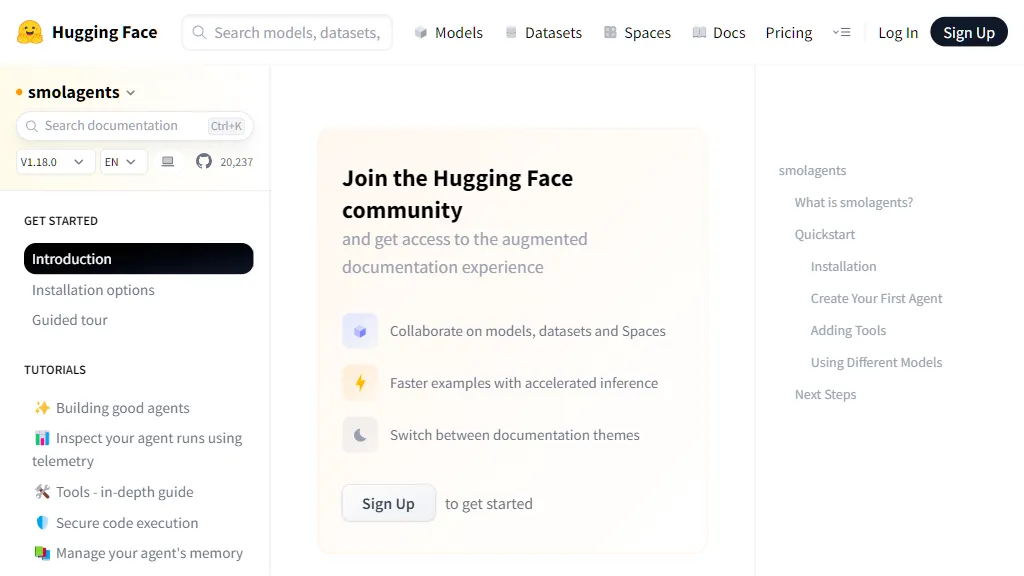Open Spaces from the top navigation
1024x576 pixels.
[x=637, y=33]
